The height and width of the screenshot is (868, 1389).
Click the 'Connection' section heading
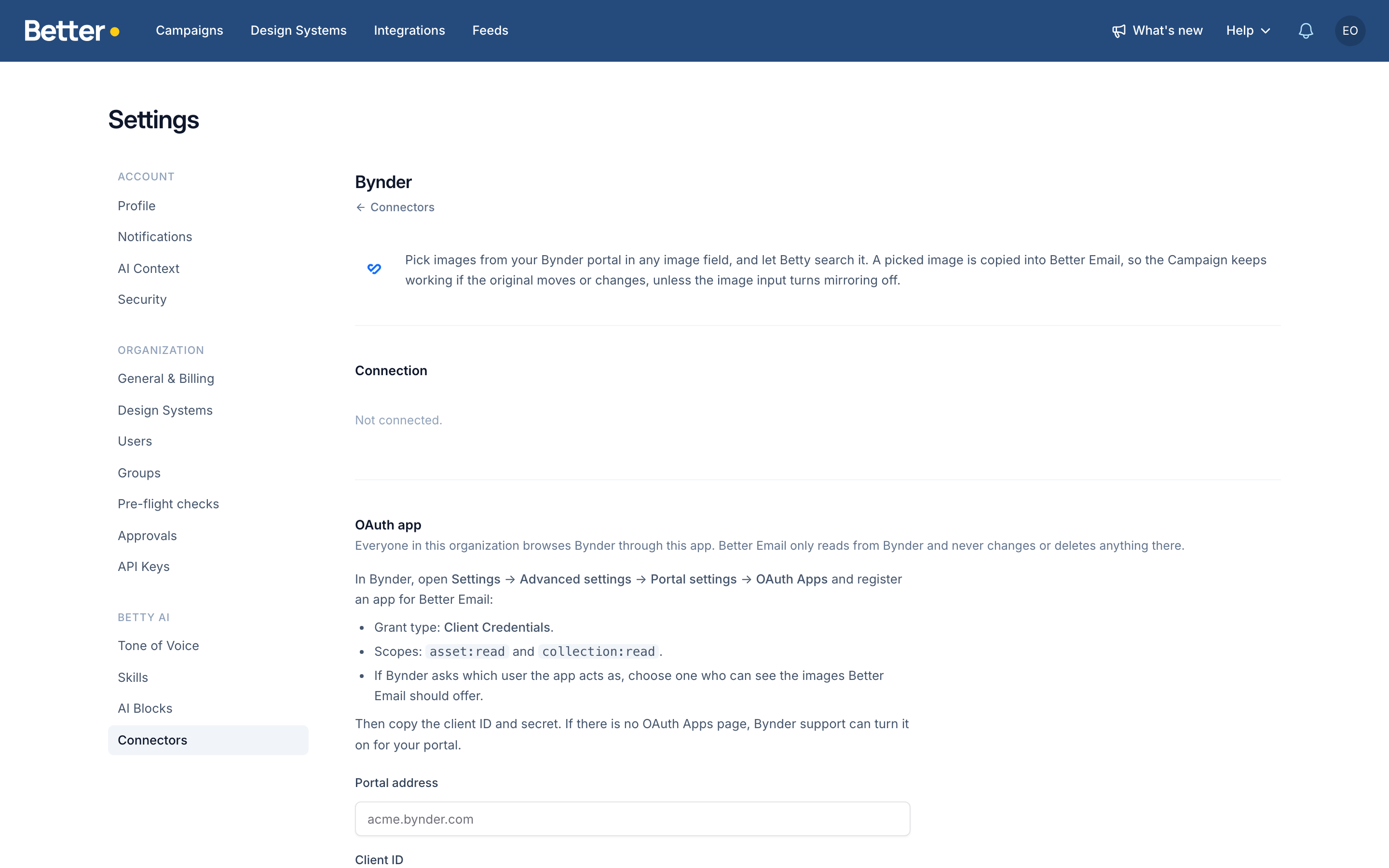click(x=391, y=371)
